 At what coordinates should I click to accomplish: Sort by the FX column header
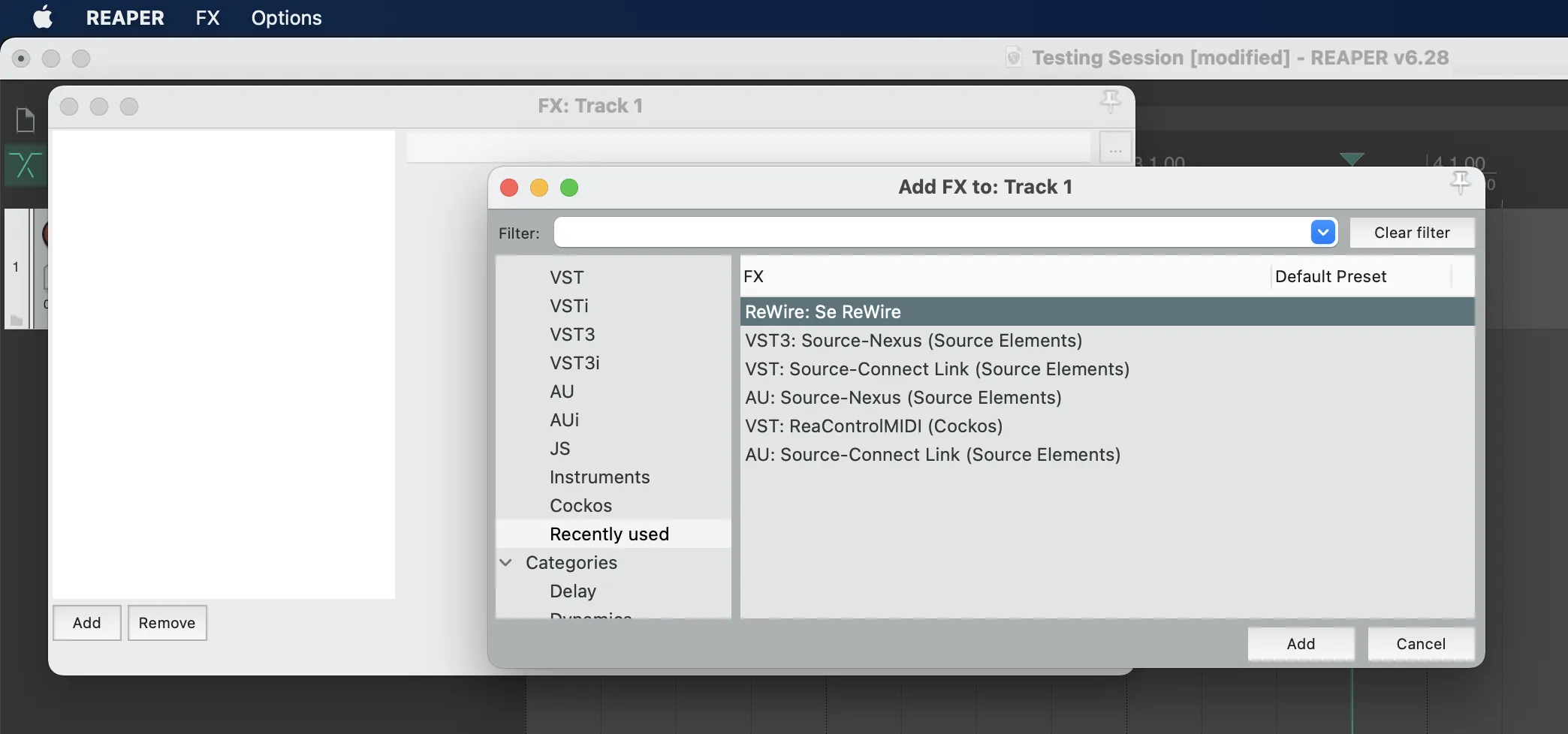point(1005,276)
